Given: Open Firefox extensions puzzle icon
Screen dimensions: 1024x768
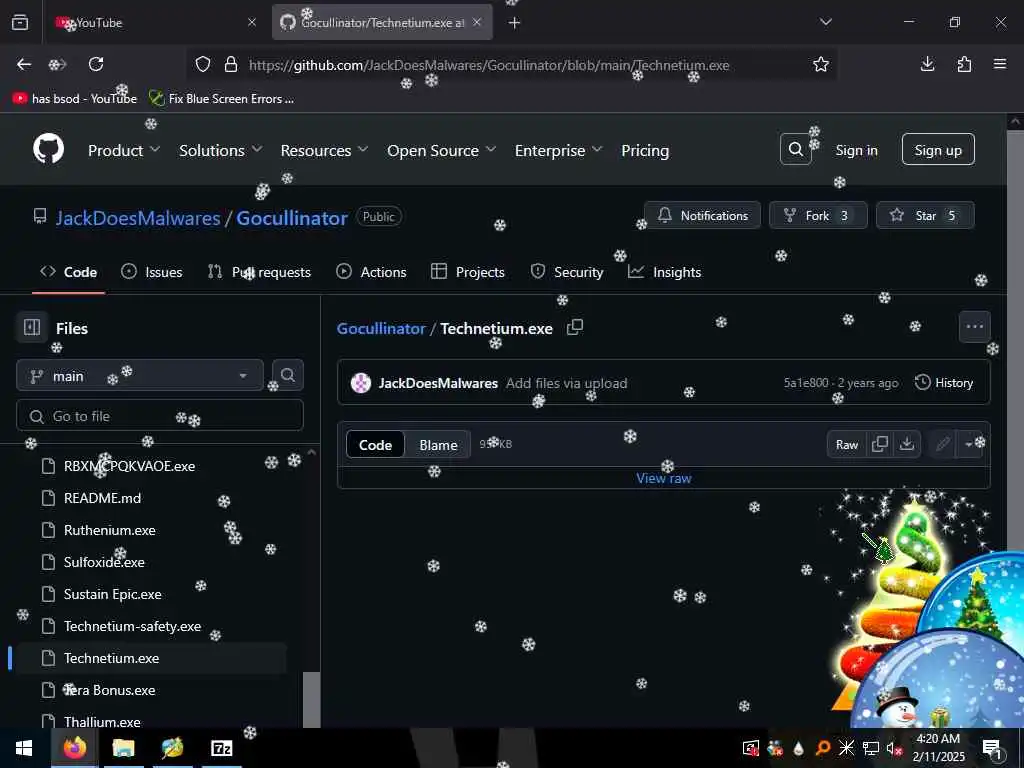Looking at the screenshot, I should 964,64.
